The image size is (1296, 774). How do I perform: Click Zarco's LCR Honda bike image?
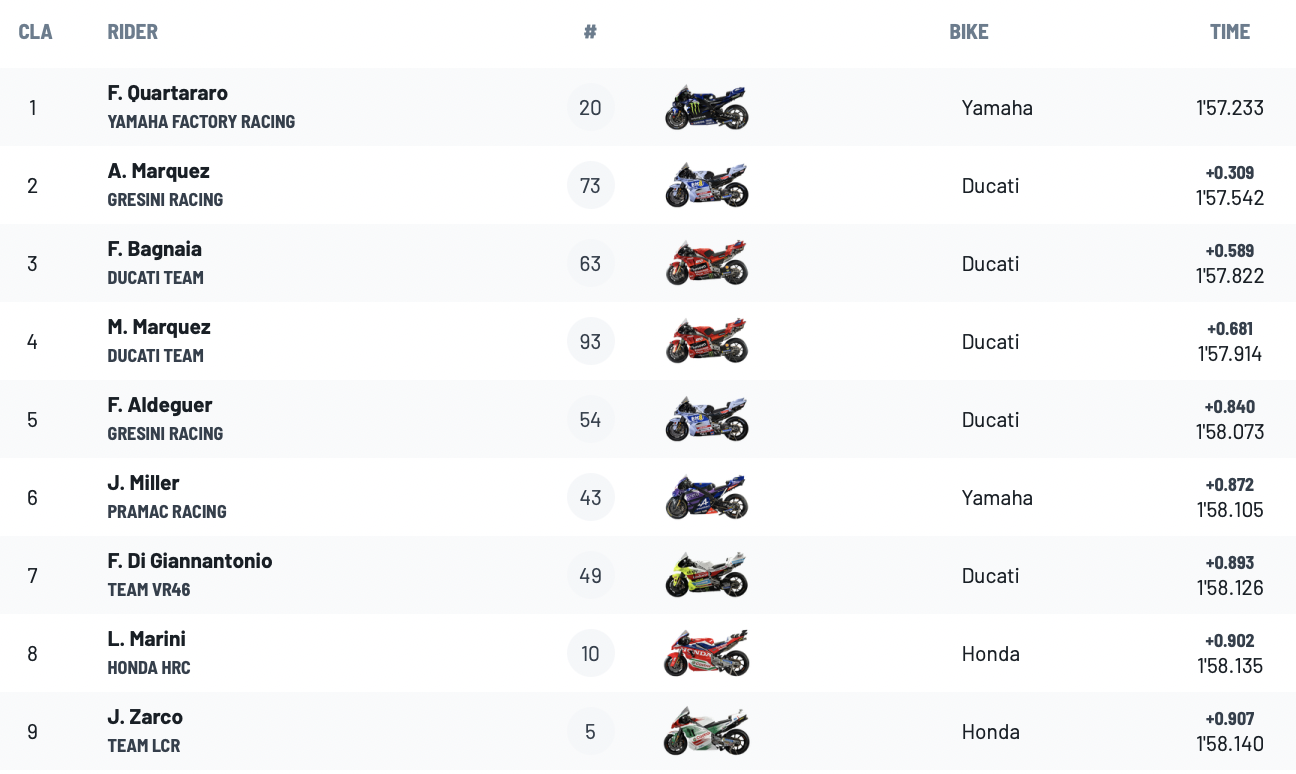(x=706, y=731)
